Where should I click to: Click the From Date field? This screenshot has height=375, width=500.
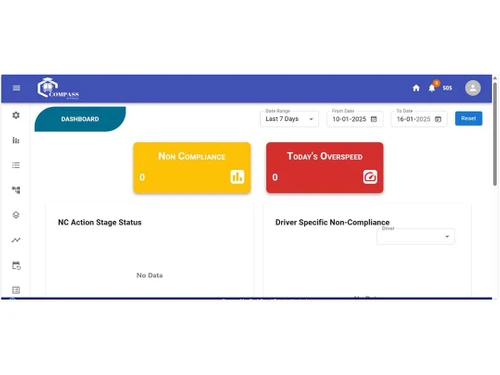coord(355,119)
